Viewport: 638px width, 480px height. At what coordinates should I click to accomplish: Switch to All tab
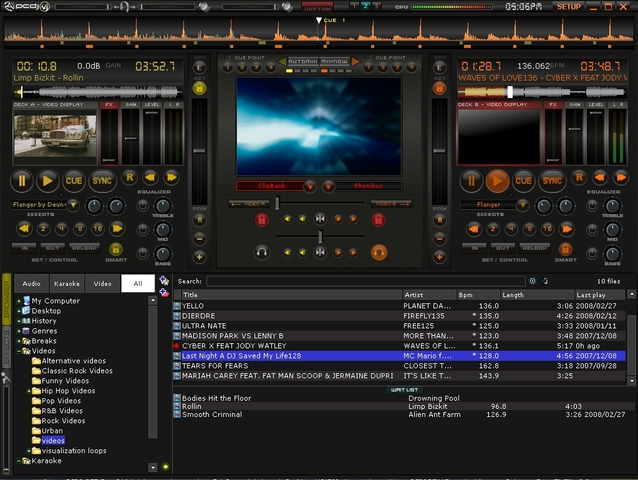(x=138, y=284)
